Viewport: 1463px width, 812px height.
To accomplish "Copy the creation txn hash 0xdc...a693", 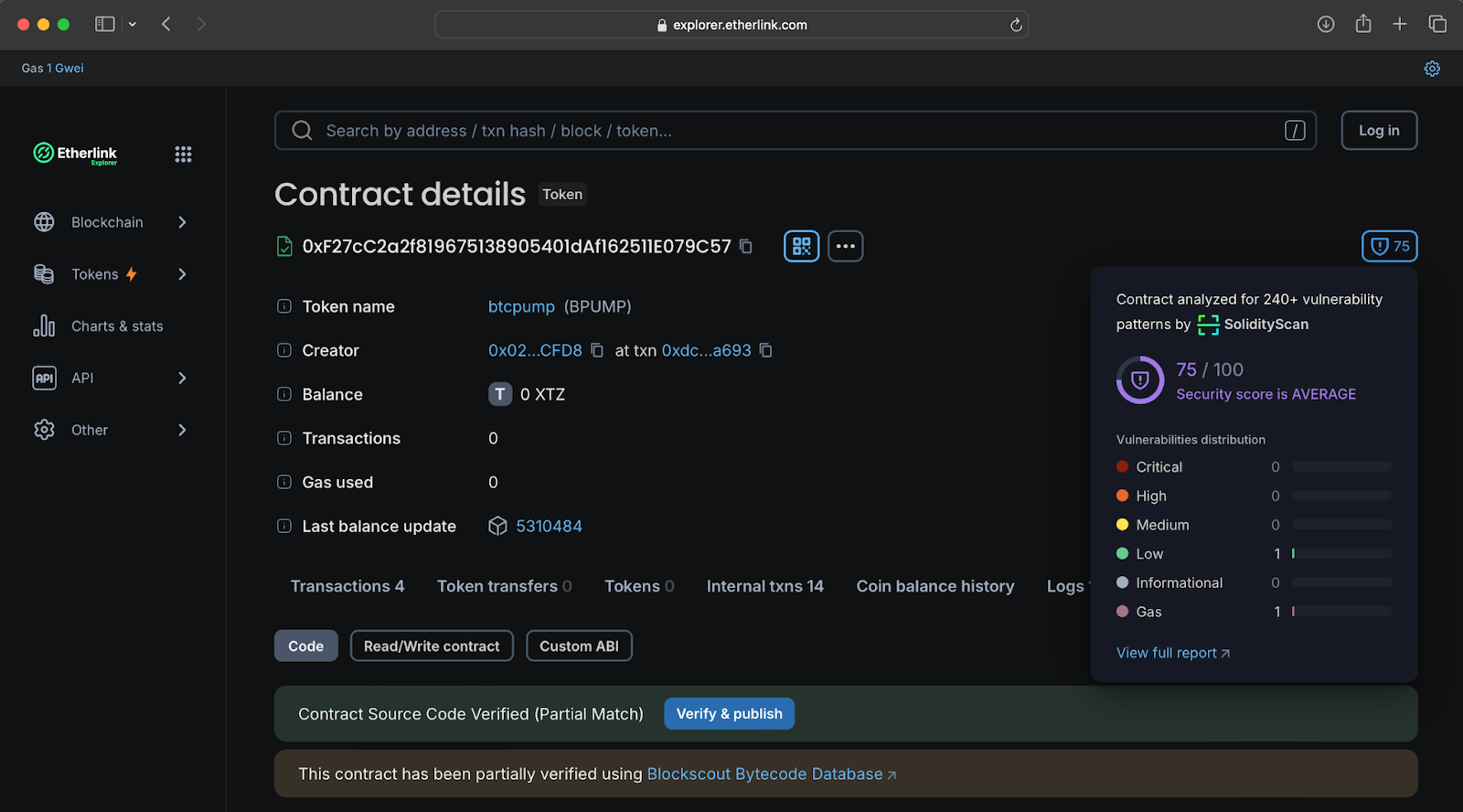I will coord(766,350).
